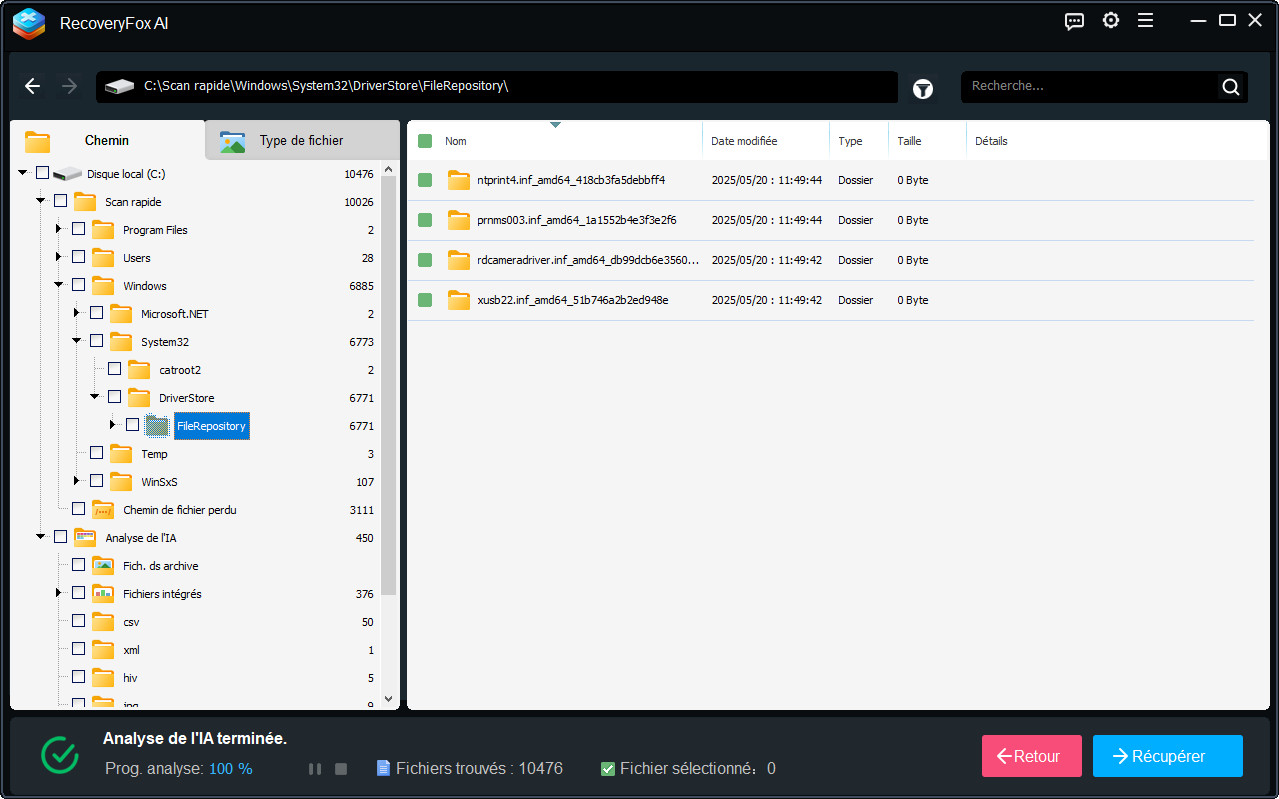The image size is (1279, 799).
Task: Click the feedback chat bubble icon
Action: [1075, 21]
